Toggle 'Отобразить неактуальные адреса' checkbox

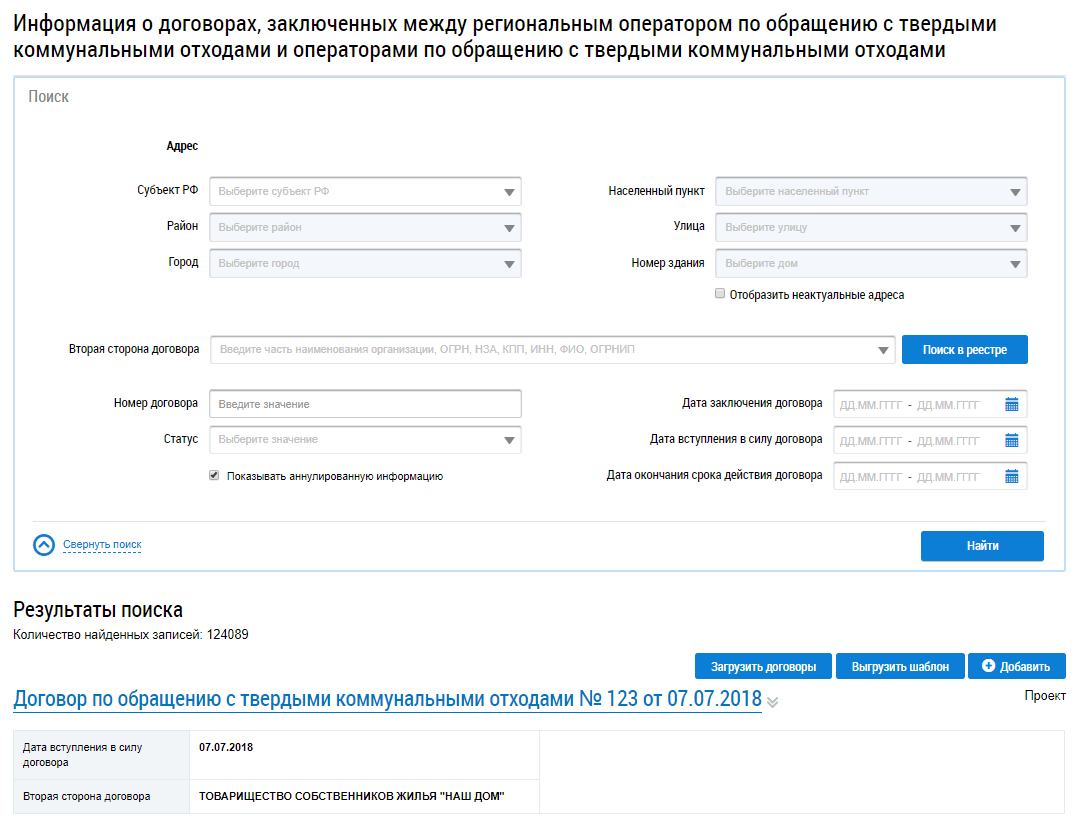(x=720, y=295)
